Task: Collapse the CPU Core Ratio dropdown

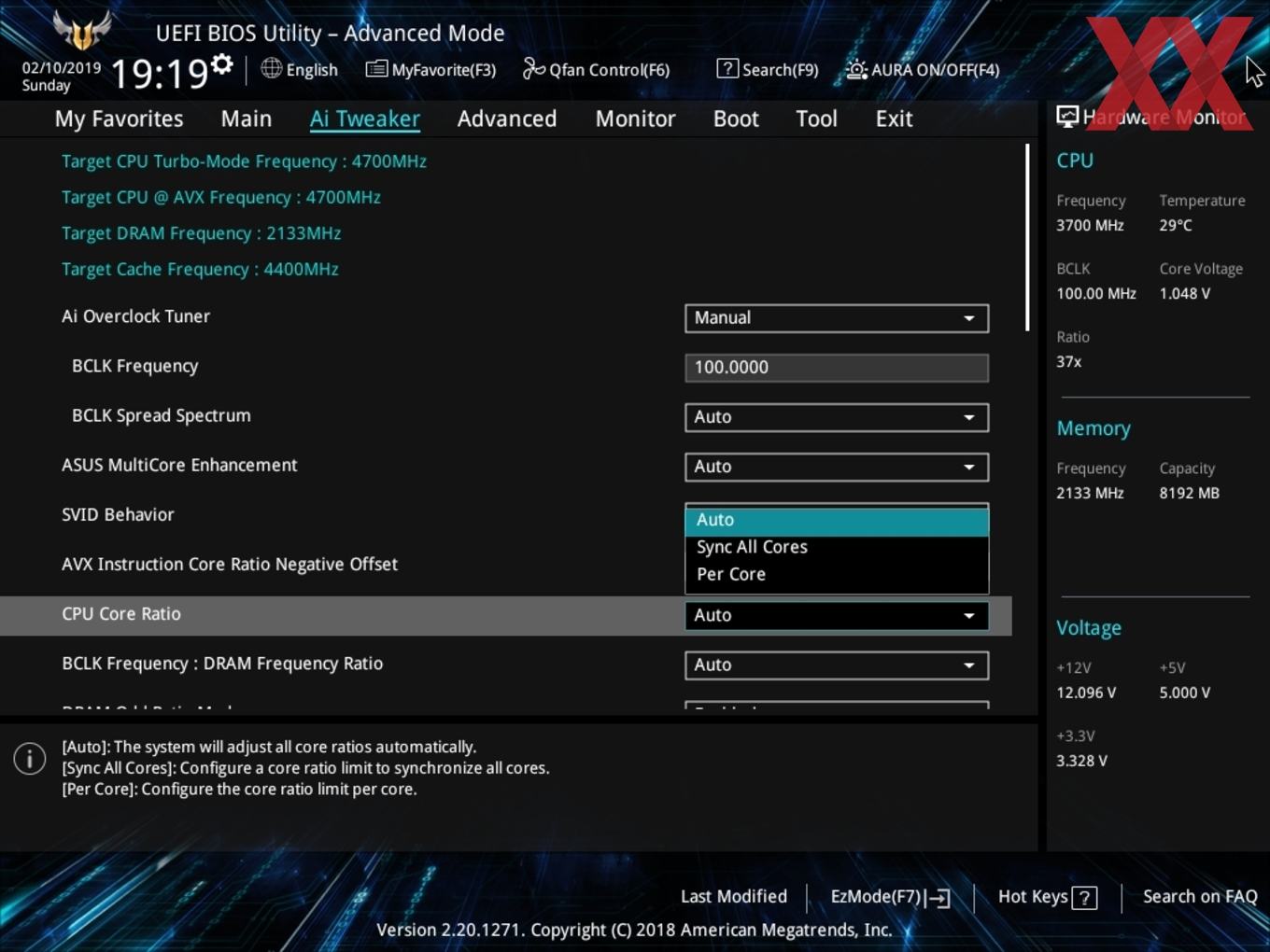Action: (x=837, y=615)
